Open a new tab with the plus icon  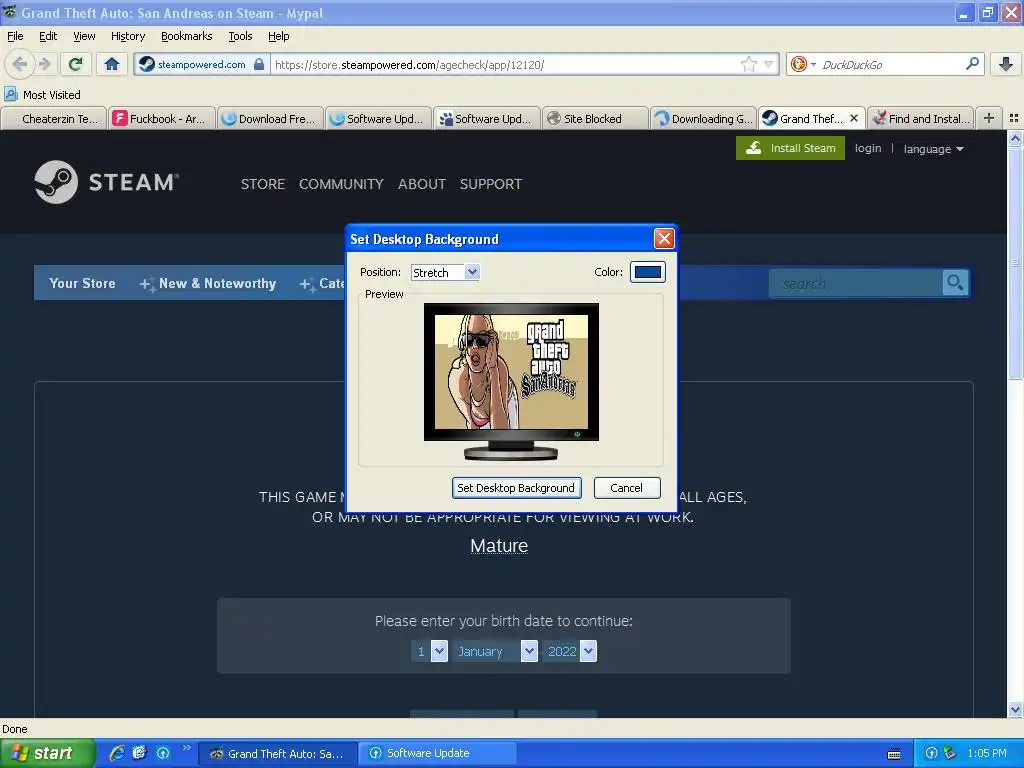(x=989, y=118)
